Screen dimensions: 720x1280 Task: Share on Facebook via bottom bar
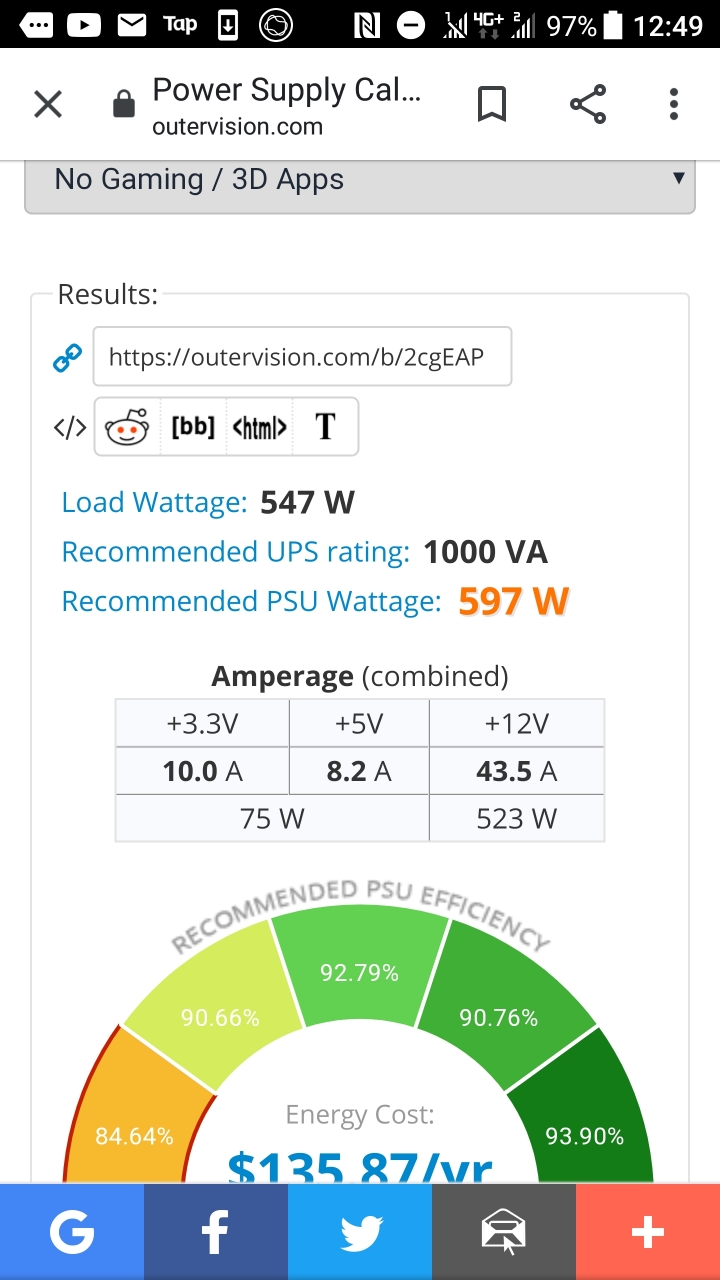click(216, 1232)
